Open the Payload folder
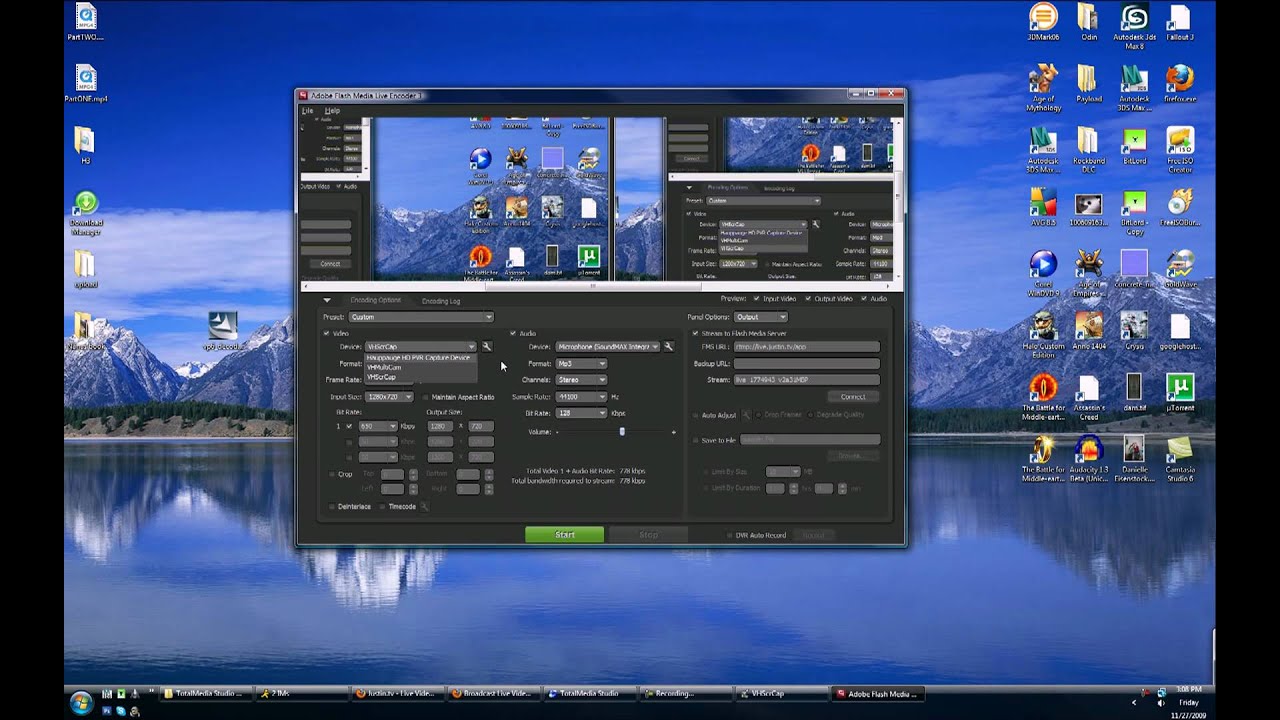1280x720 pixels. click(x=1088, y=84)
